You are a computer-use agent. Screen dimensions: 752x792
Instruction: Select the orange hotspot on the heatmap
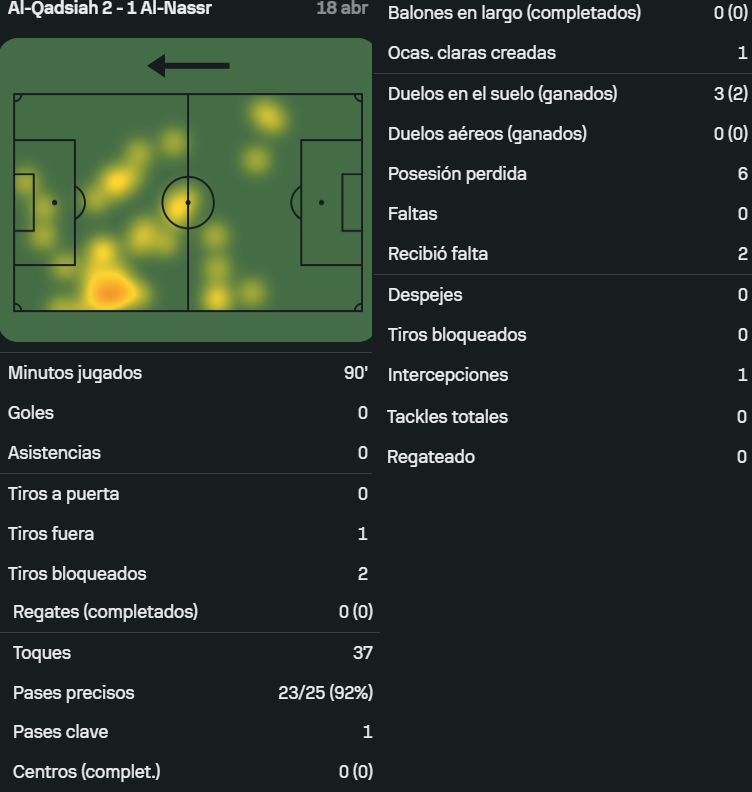pos(110,292)
